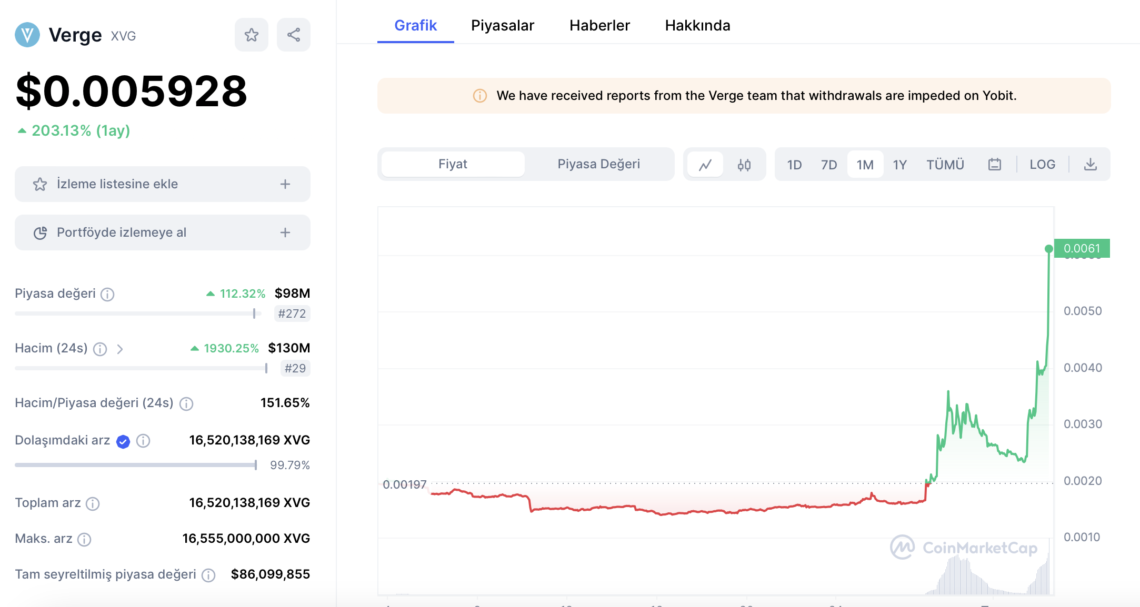
Task: Select the Piyasa Değeri chart mode
Action: [598, 164]
